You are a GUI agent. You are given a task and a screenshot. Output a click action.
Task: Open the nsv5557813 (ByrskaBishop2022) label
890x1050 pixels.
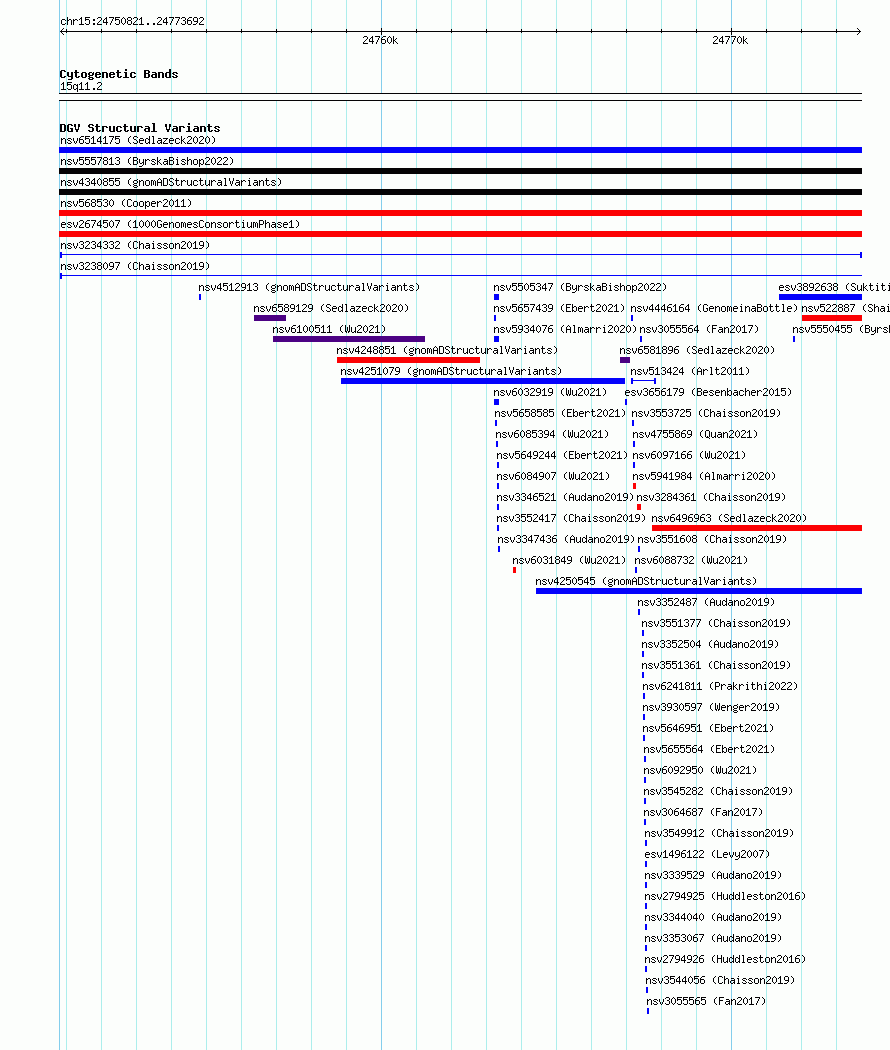tap(147, 161)
